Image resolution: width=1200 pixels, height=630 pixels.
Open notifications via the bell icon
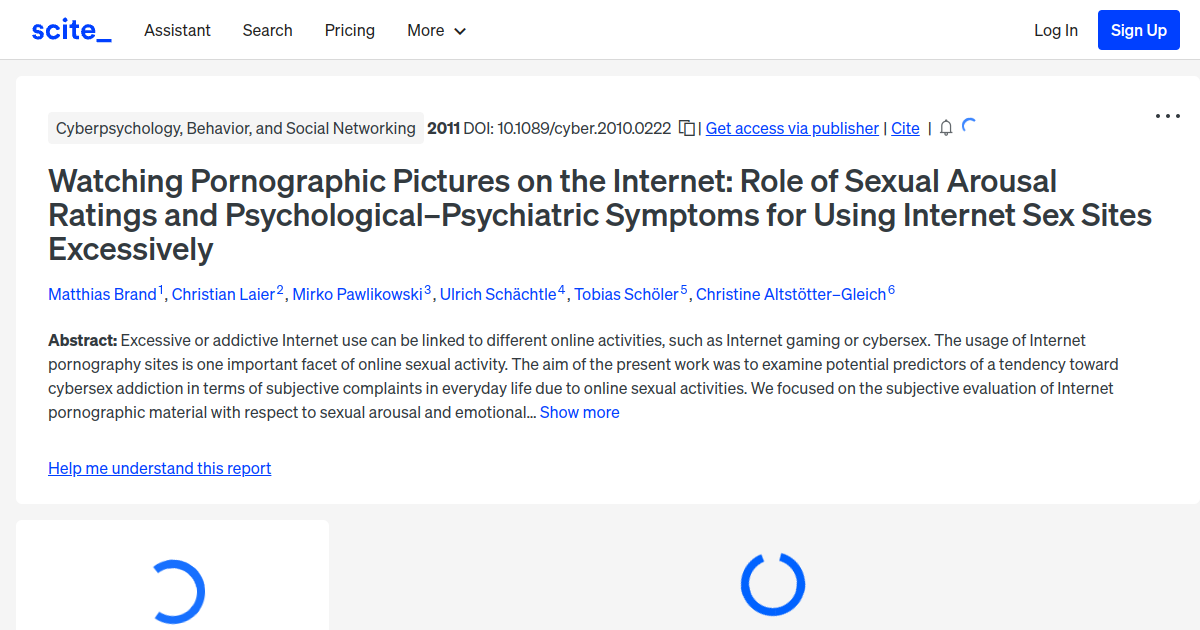click(944, 128)
